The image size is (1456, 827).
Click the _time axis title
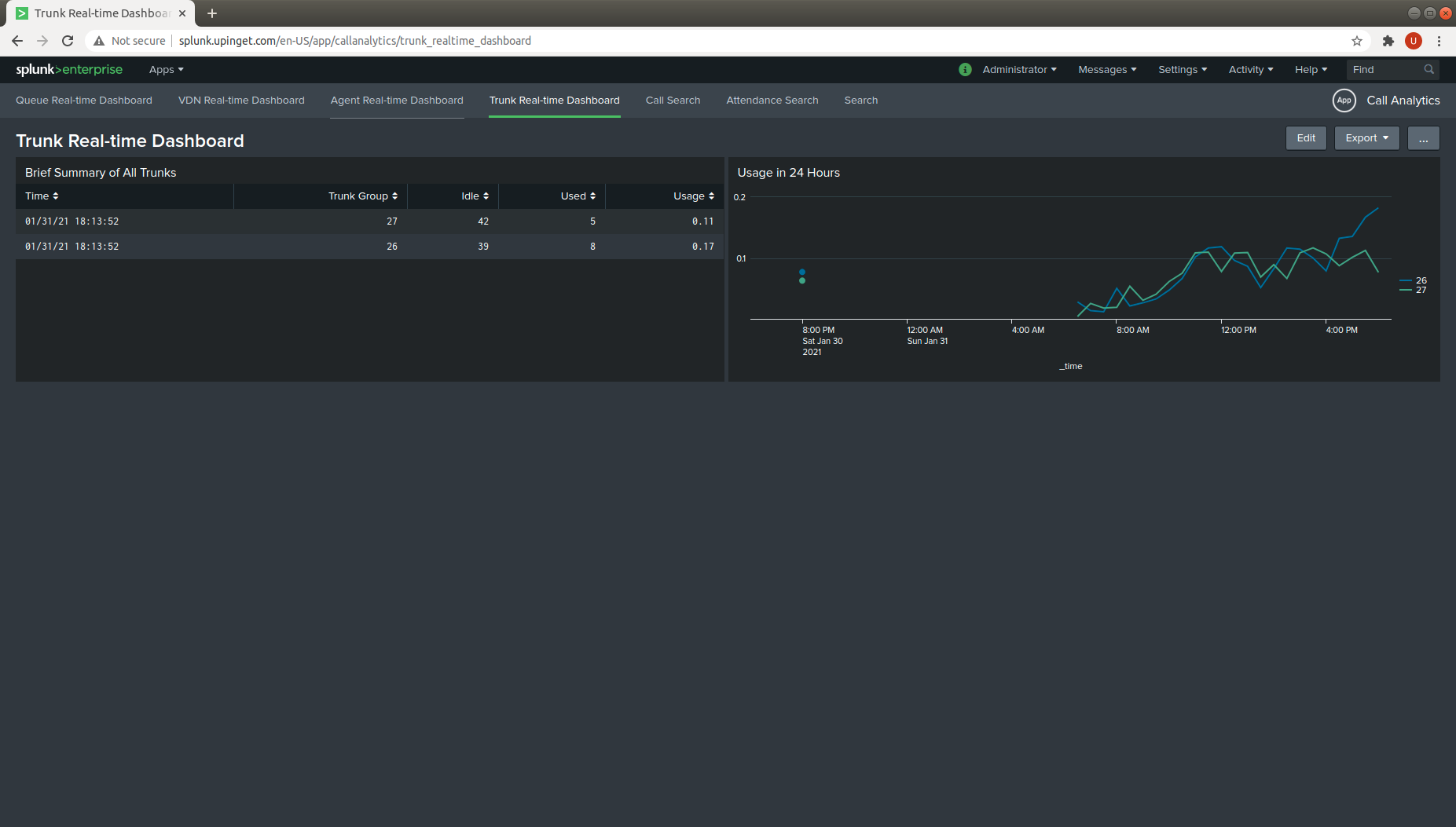pos(1070,366)
